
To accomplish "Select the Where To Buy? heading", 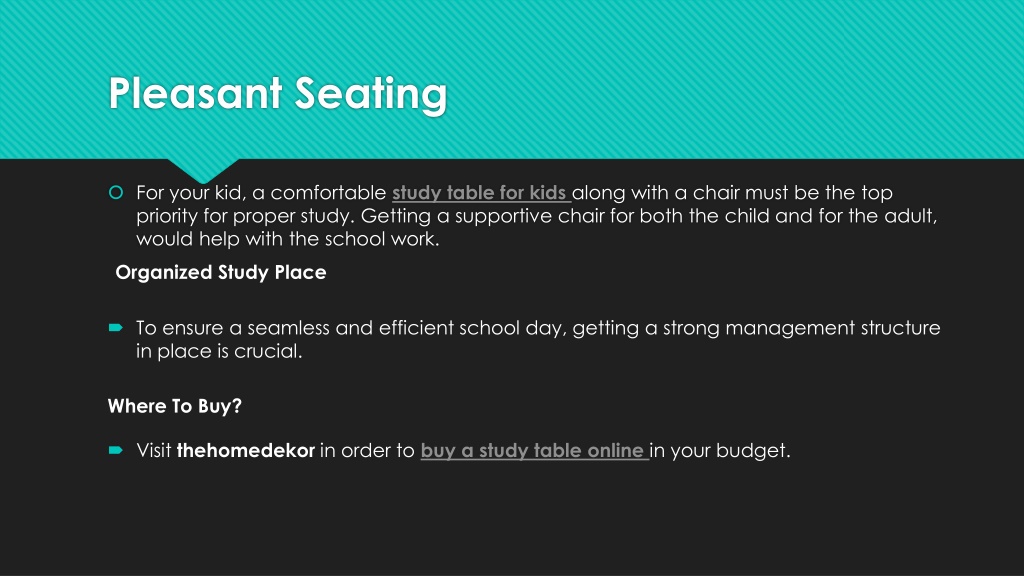I will 174,406.
